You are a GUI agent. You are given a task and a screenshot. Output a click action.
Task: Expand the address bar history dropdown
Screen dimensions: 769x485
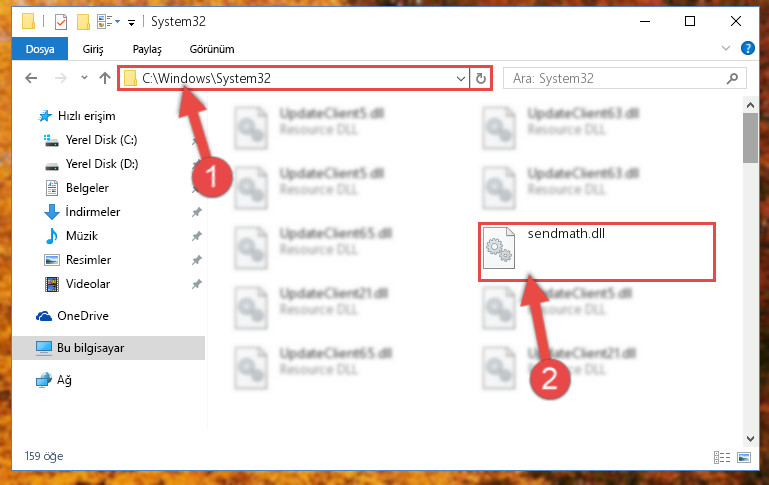tap(461, 78)
